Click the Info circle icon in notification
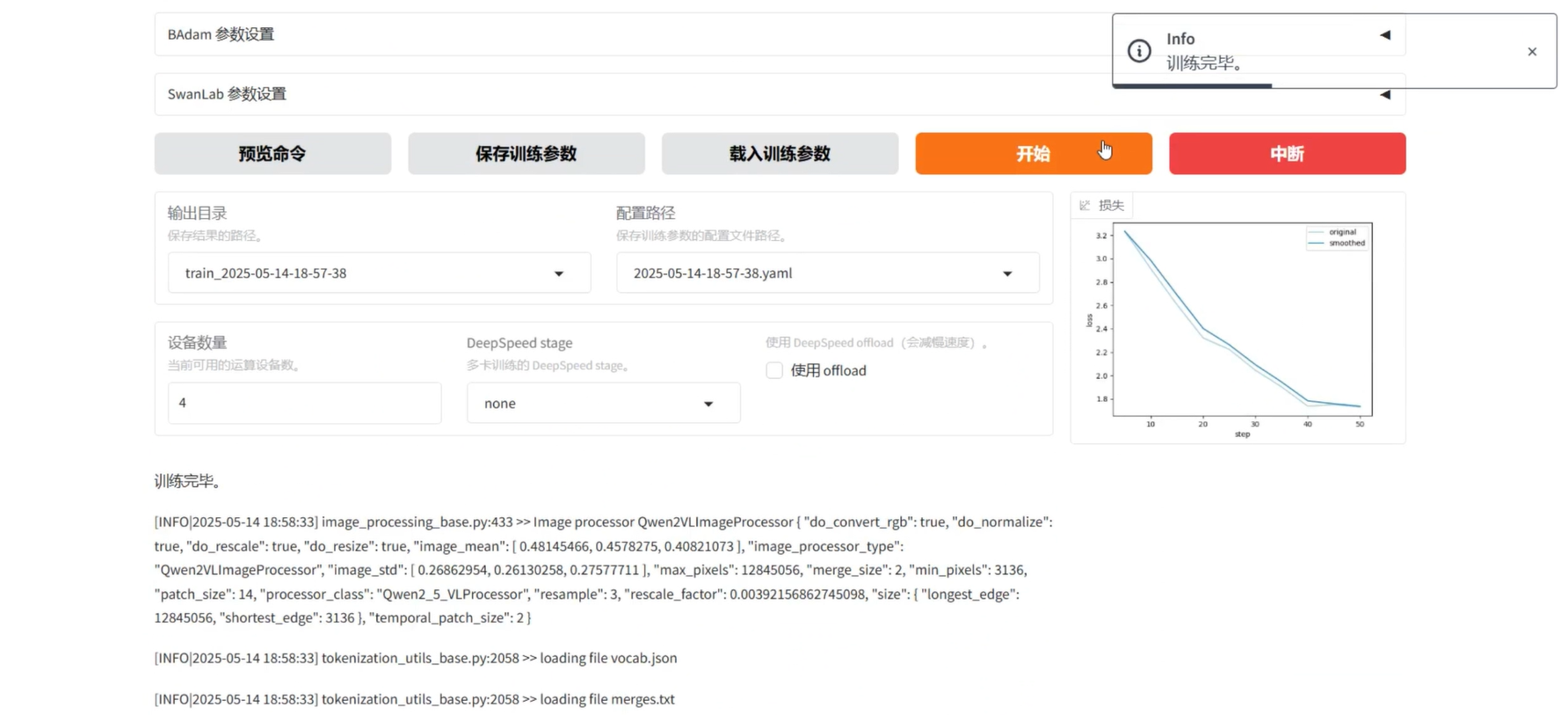1568x715 pixels. point(1139,51)
